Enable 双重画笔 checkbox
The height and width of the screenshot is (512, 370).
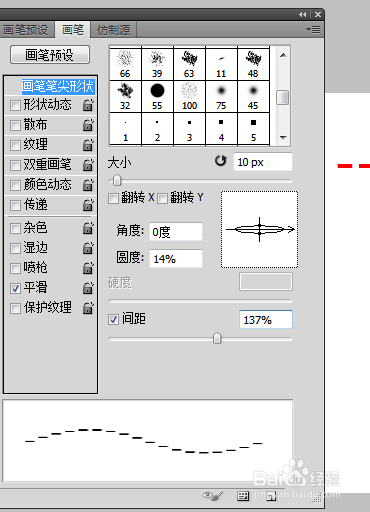(x=15, y=165)
